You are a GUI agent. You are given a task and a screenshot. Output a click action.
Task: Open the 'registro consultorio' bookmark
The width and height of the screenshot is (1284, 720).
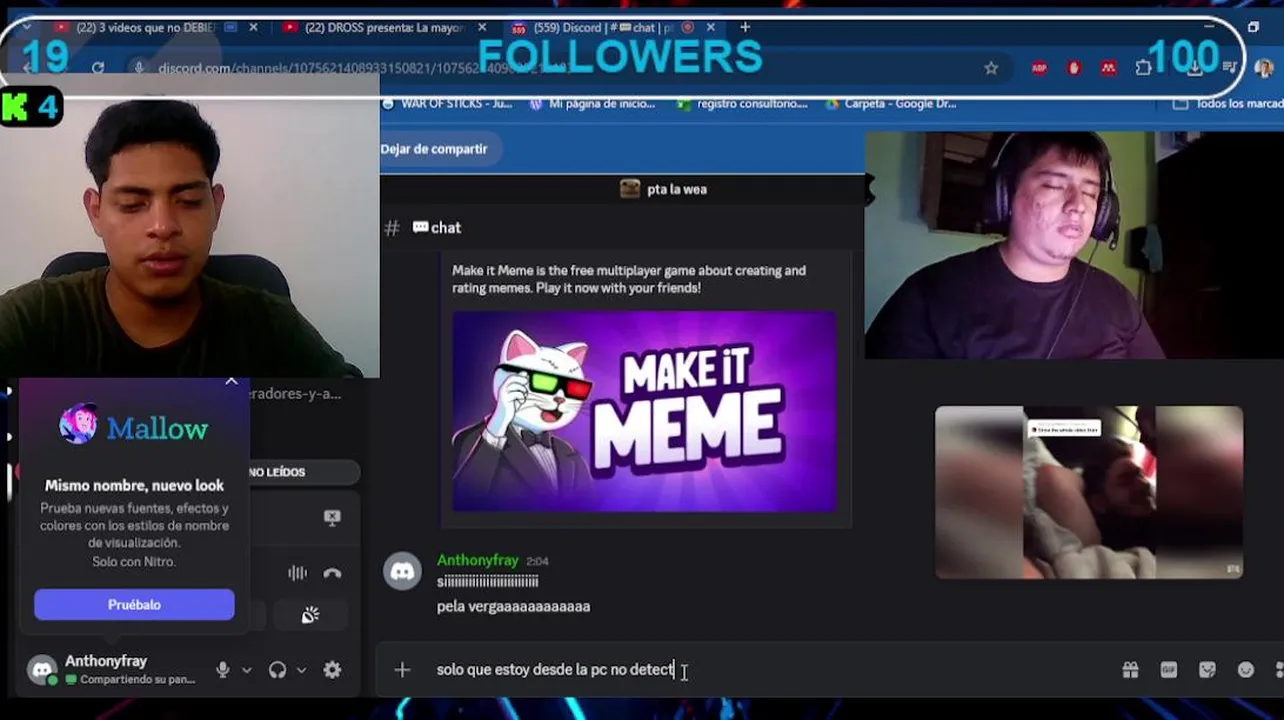pos(742,103)
